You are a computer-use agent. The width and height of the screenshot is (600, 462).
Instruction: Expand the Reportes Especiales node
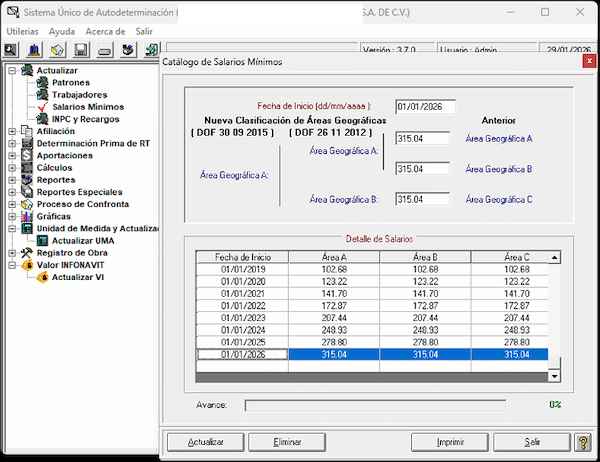(12, 192)
